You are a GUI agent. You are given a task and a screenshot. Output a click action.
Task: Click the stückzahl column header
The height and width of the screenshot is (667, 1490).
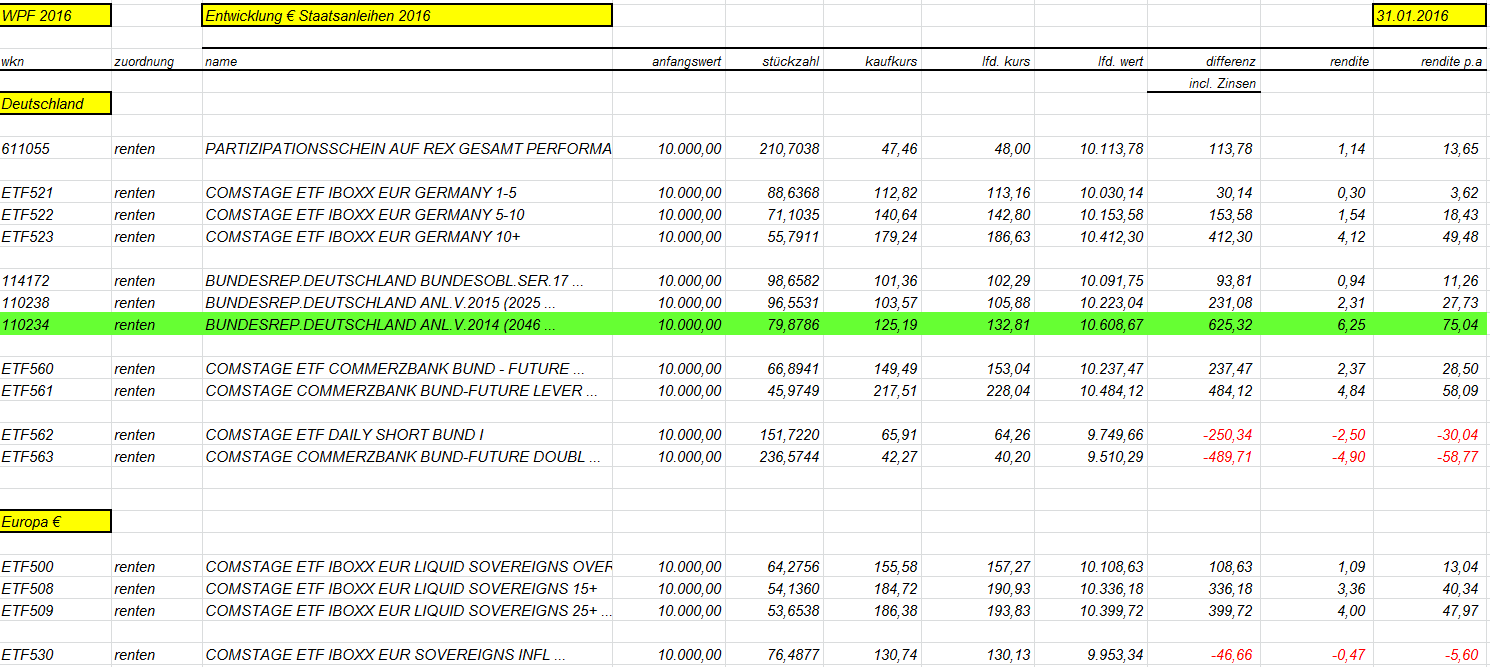[790, 62]
